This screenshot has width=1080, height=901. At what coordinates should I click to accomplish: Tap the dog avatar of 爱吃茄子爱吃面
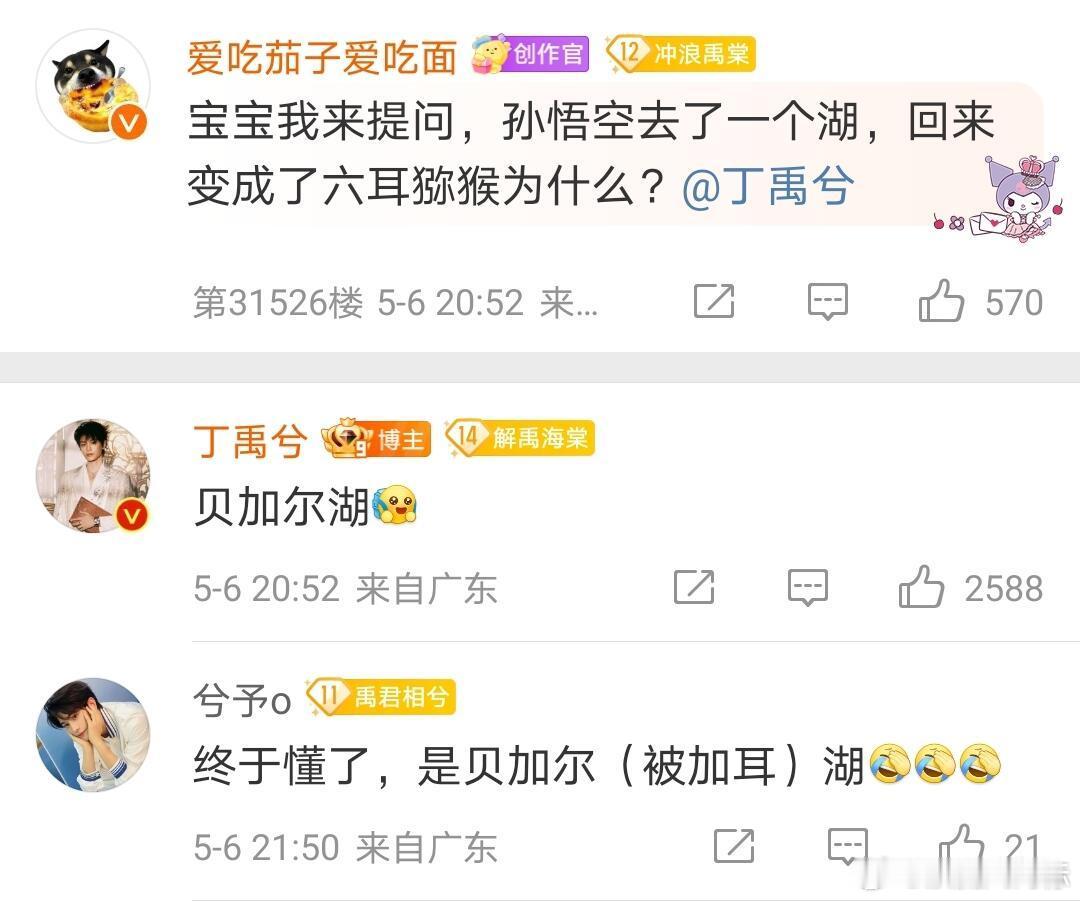point(93,86)
